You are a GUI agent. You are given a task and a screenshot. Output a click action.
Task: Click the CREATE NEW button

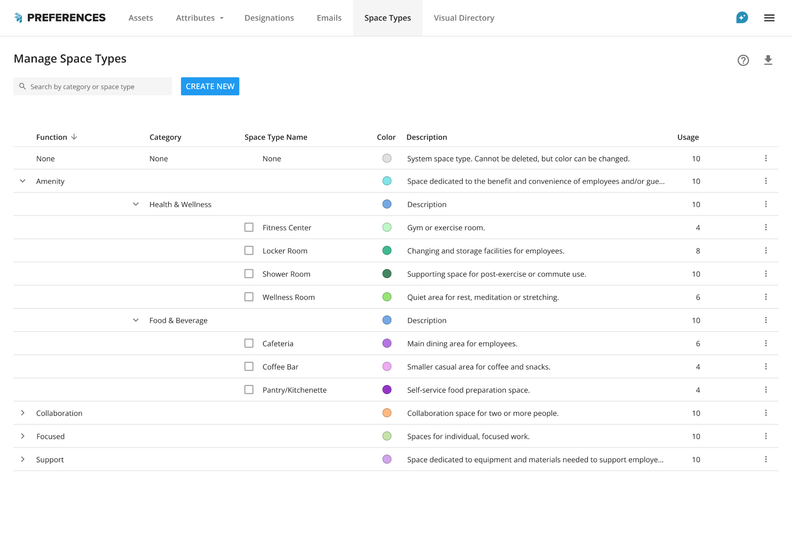(x=210, y=86)
